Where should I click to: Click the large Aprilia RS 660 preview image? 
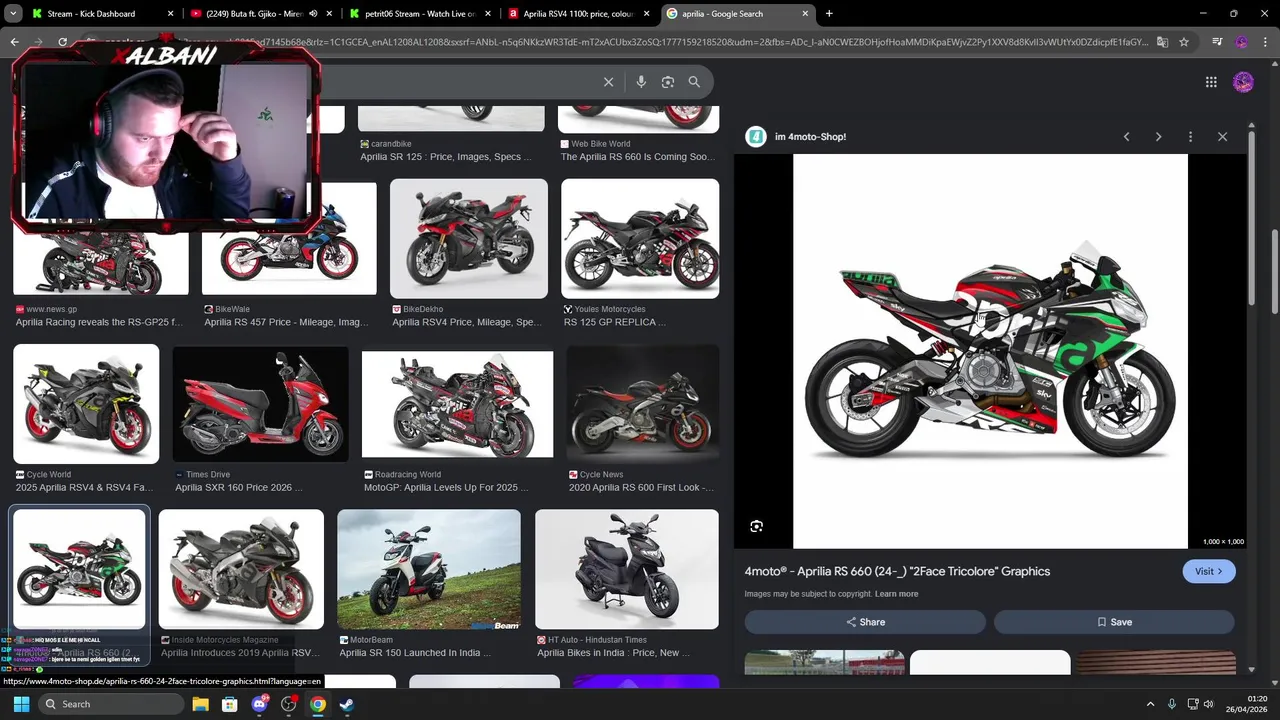990,351
